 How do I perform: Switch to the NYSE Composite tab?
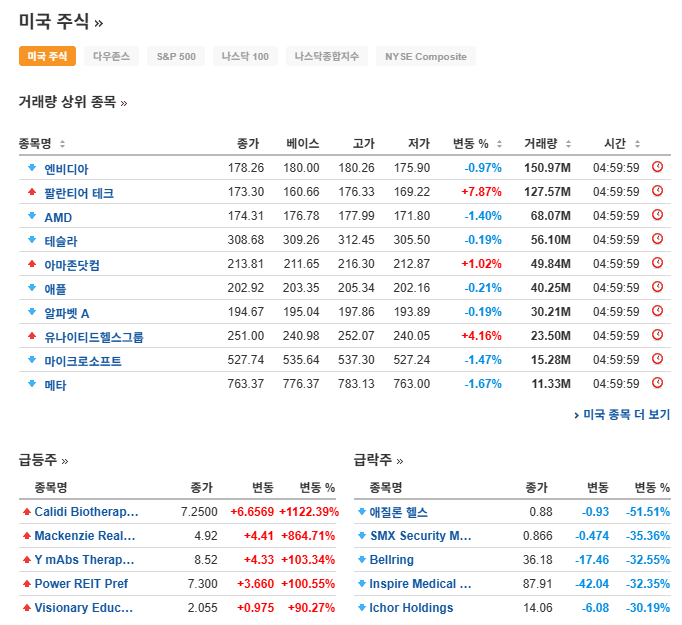426,56
